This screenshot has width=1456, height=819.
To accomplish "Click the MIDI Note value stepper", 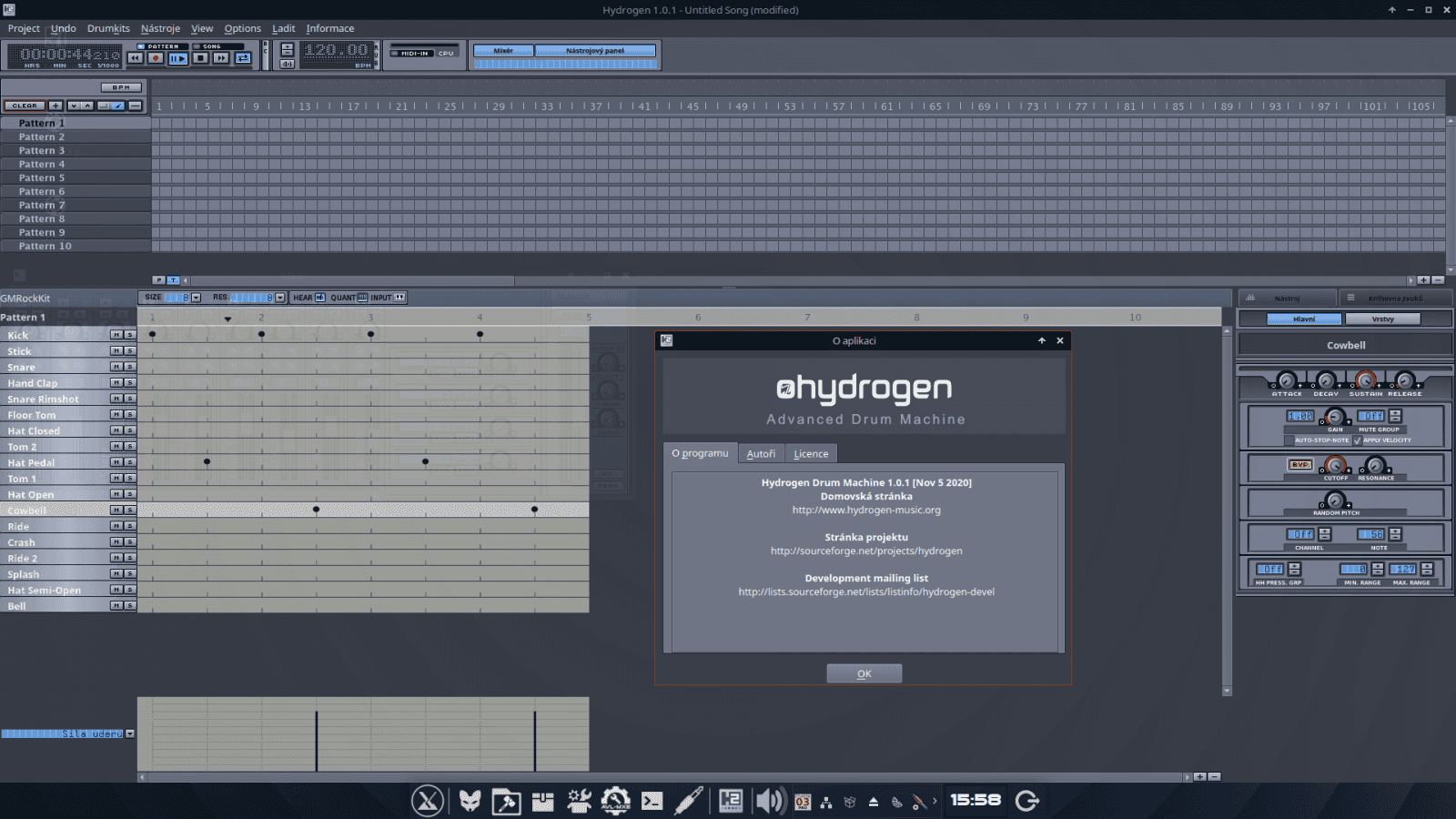I will (x=1395, y=534).
